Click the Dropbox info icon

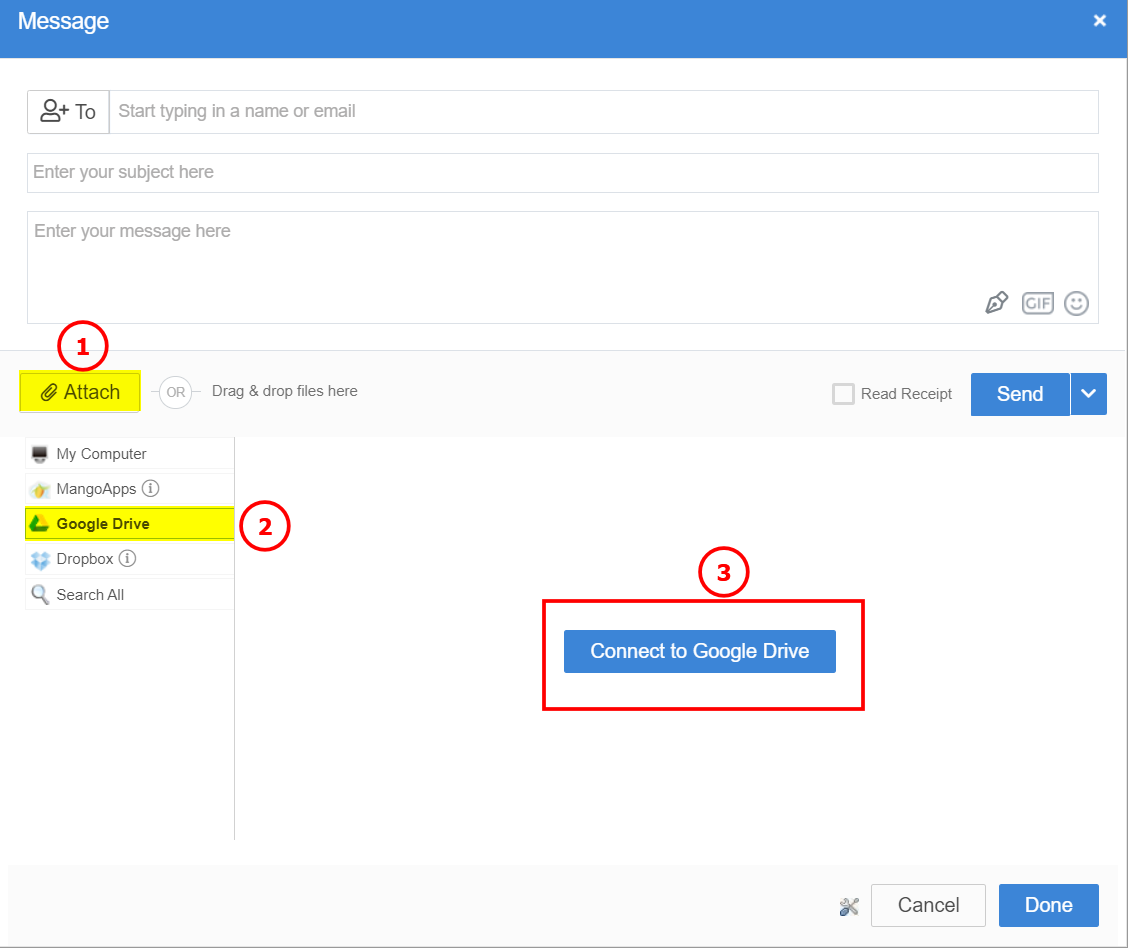(x=127, y=559)
